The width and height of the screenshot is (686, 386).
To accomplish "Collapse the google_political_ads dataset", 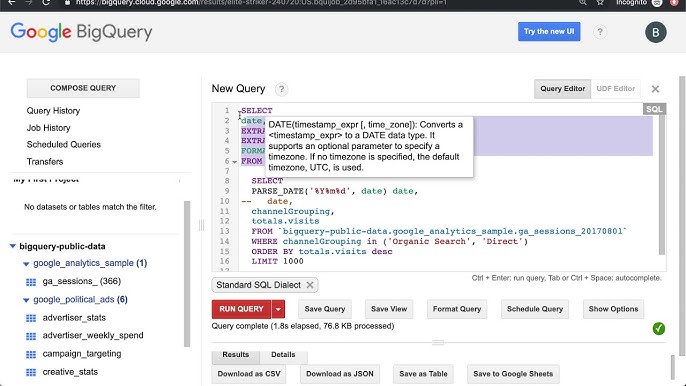I will click(26, 300).
